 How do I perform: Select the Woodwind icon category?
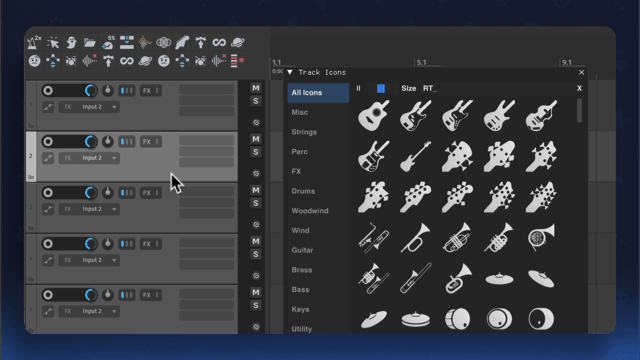[x=310, y=211]
